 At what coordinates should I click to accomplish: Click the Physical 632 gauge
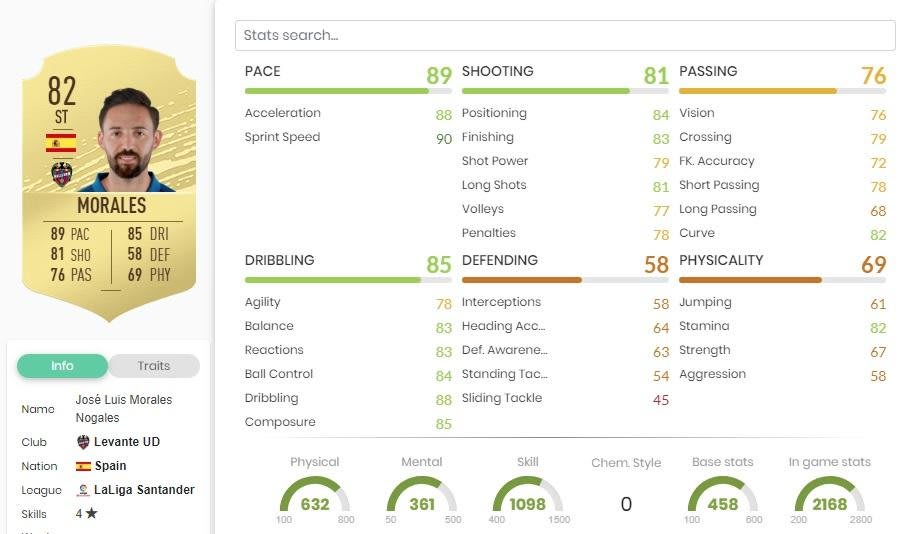coord(315,497)
